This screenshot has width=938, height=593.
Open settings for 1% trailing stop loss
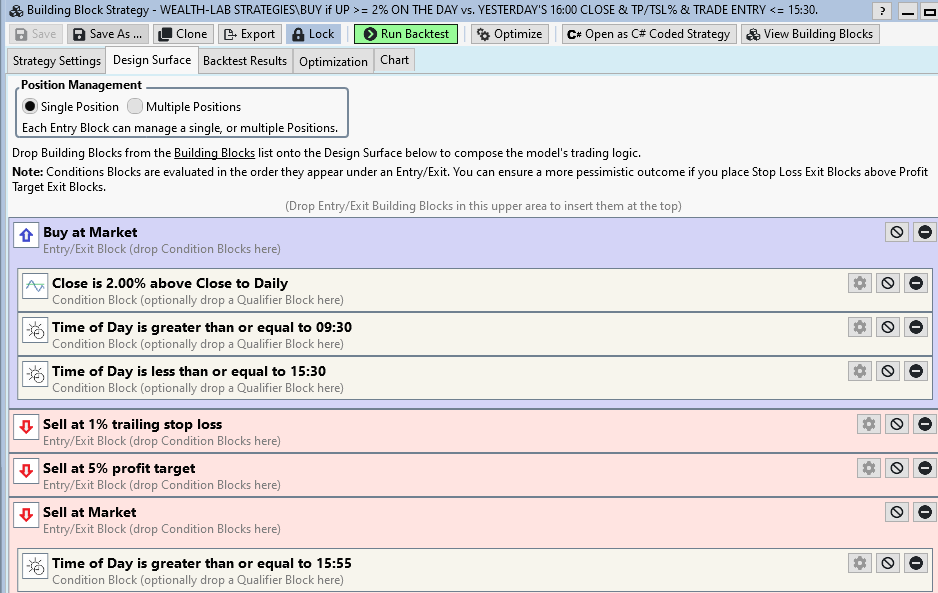(x=869, y=424)
